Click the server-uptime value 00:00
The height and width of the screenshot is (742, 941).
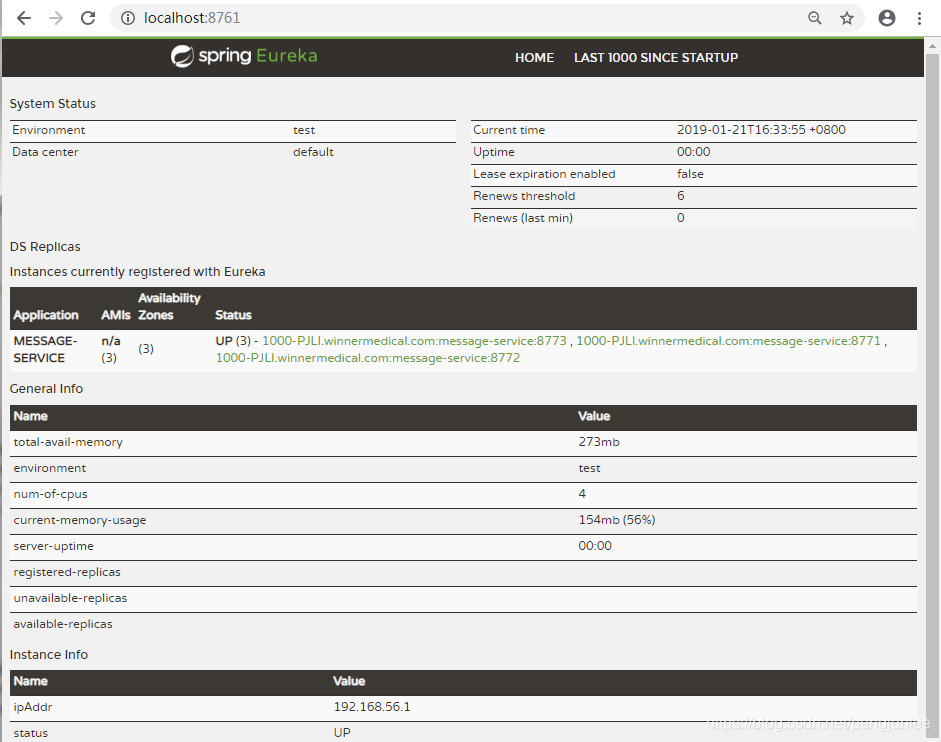[595, 546]
